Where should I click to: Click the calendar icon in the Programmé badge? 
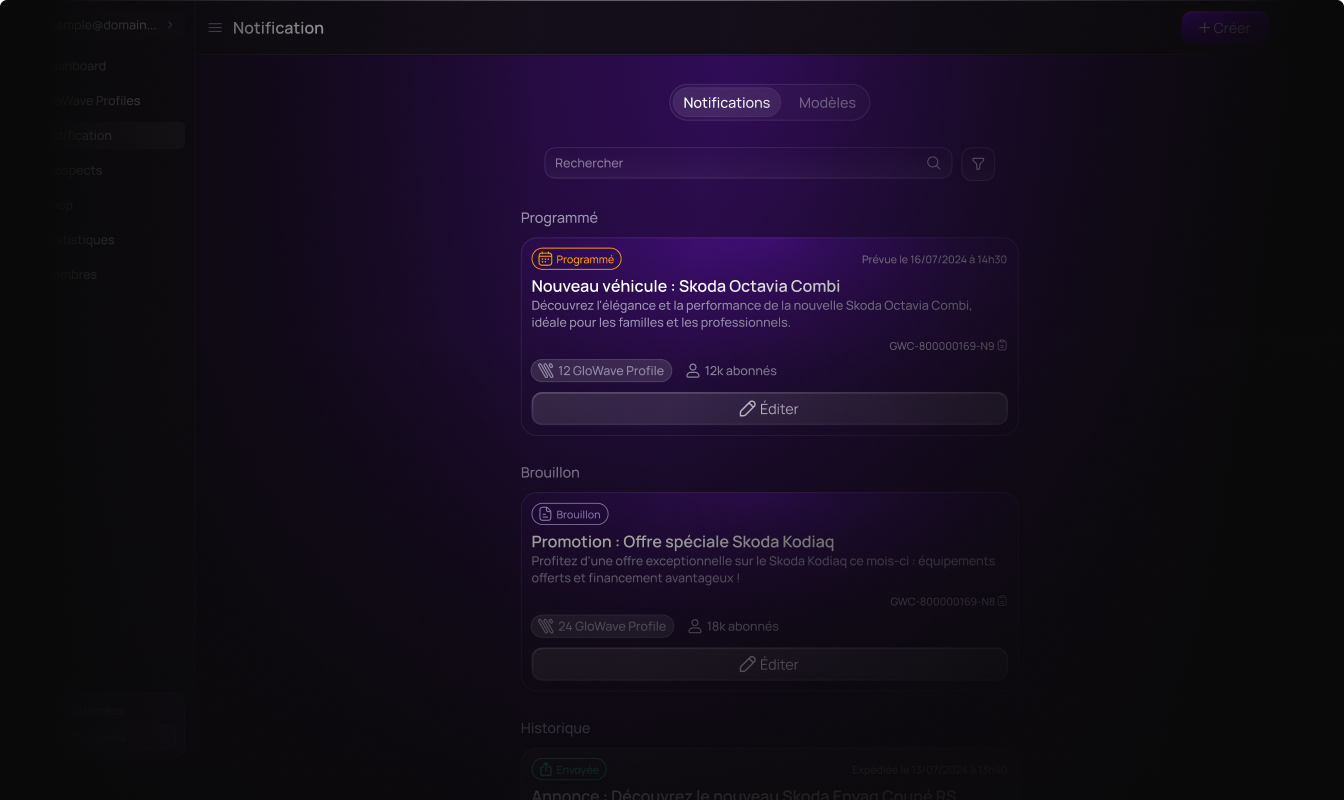(544, 258)
